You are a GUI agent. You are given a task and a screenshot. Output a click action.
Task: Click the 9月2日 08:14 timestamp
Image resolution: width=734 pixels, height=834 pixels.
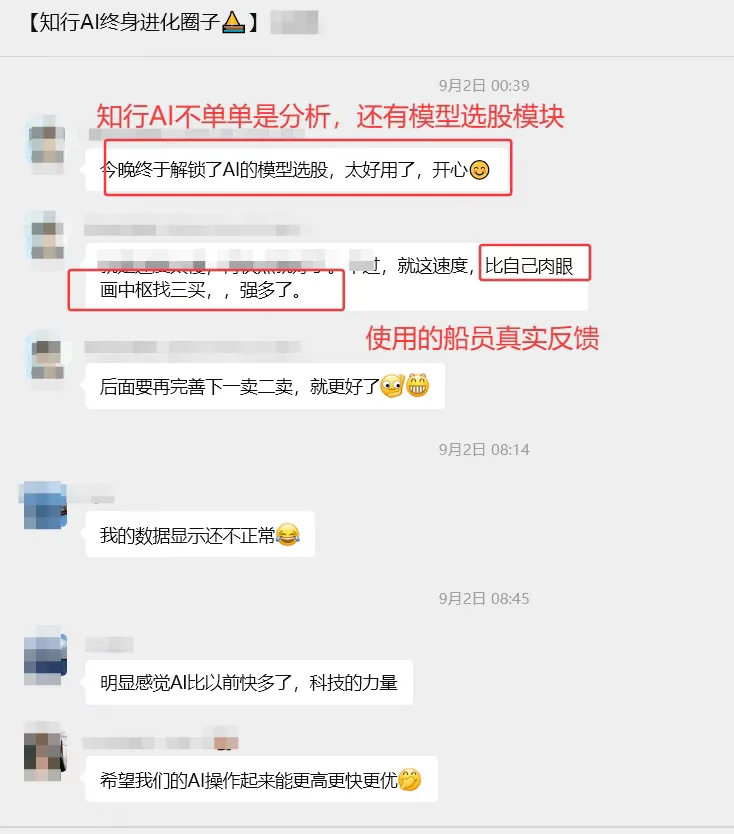click(x=483, y=450)
